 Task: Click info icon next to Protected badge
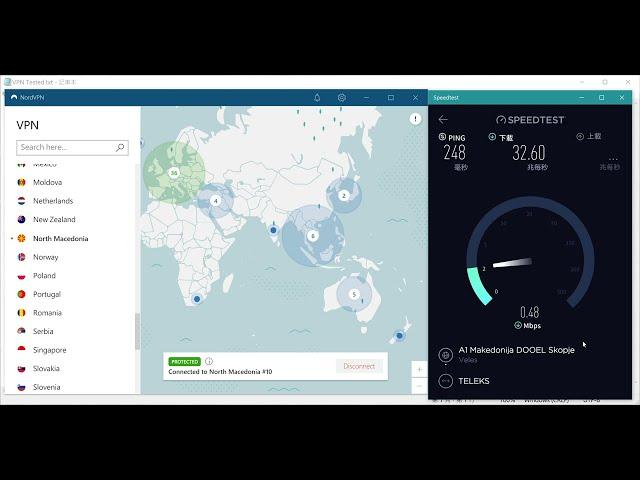pyautogui.click(x=209, y=361)
